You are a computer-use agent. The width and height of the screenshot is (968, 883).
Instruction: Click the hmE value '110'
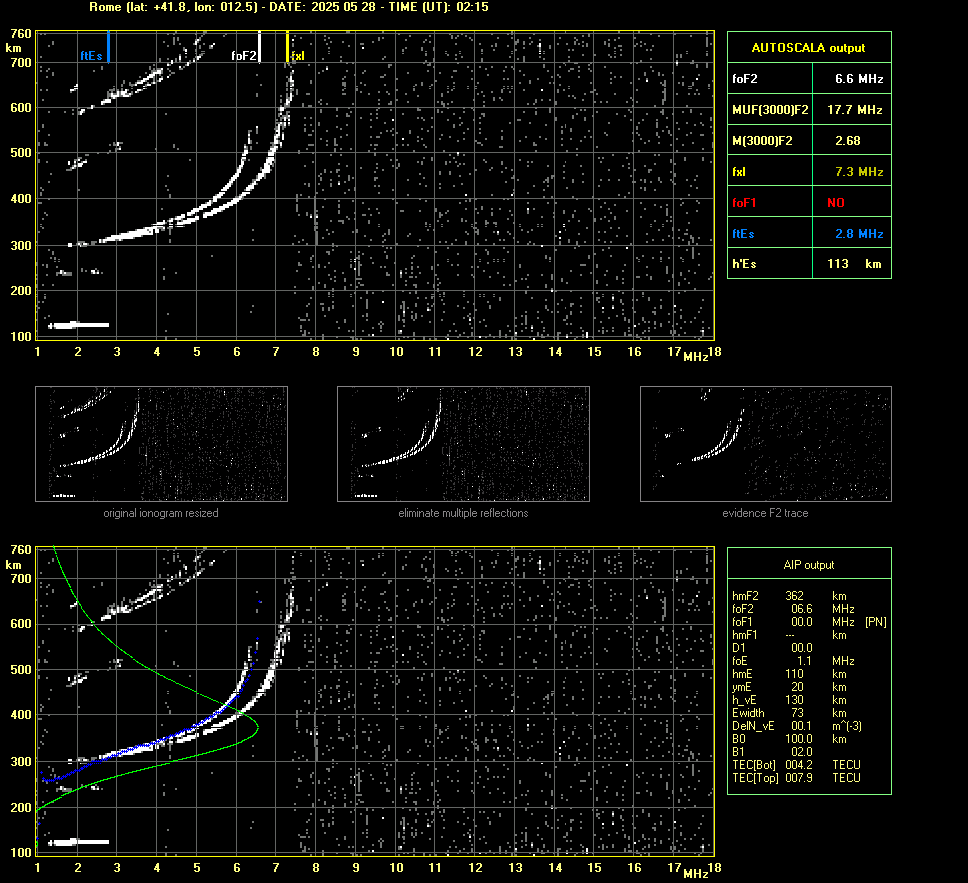(x=795, y=674)
